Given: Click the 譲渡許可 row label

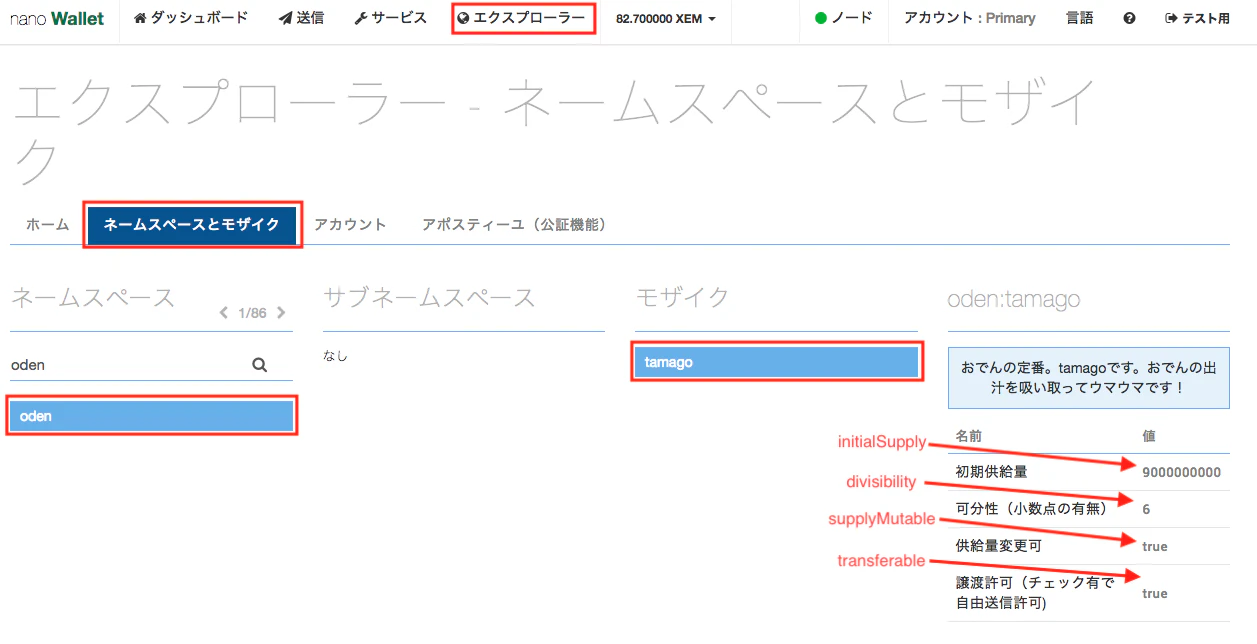Looking at the screenshot, I should pyautogui.click(x=1035, y=593).
